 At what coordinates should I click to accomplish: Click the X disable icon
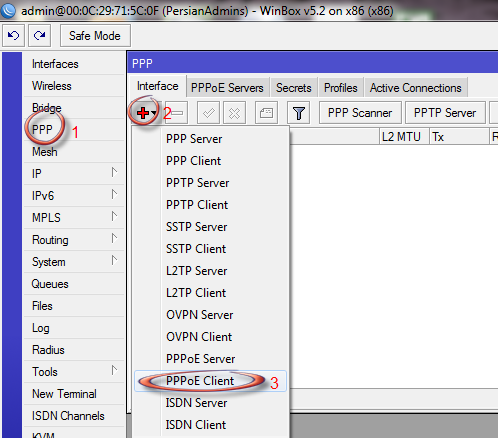click(234, 113)
